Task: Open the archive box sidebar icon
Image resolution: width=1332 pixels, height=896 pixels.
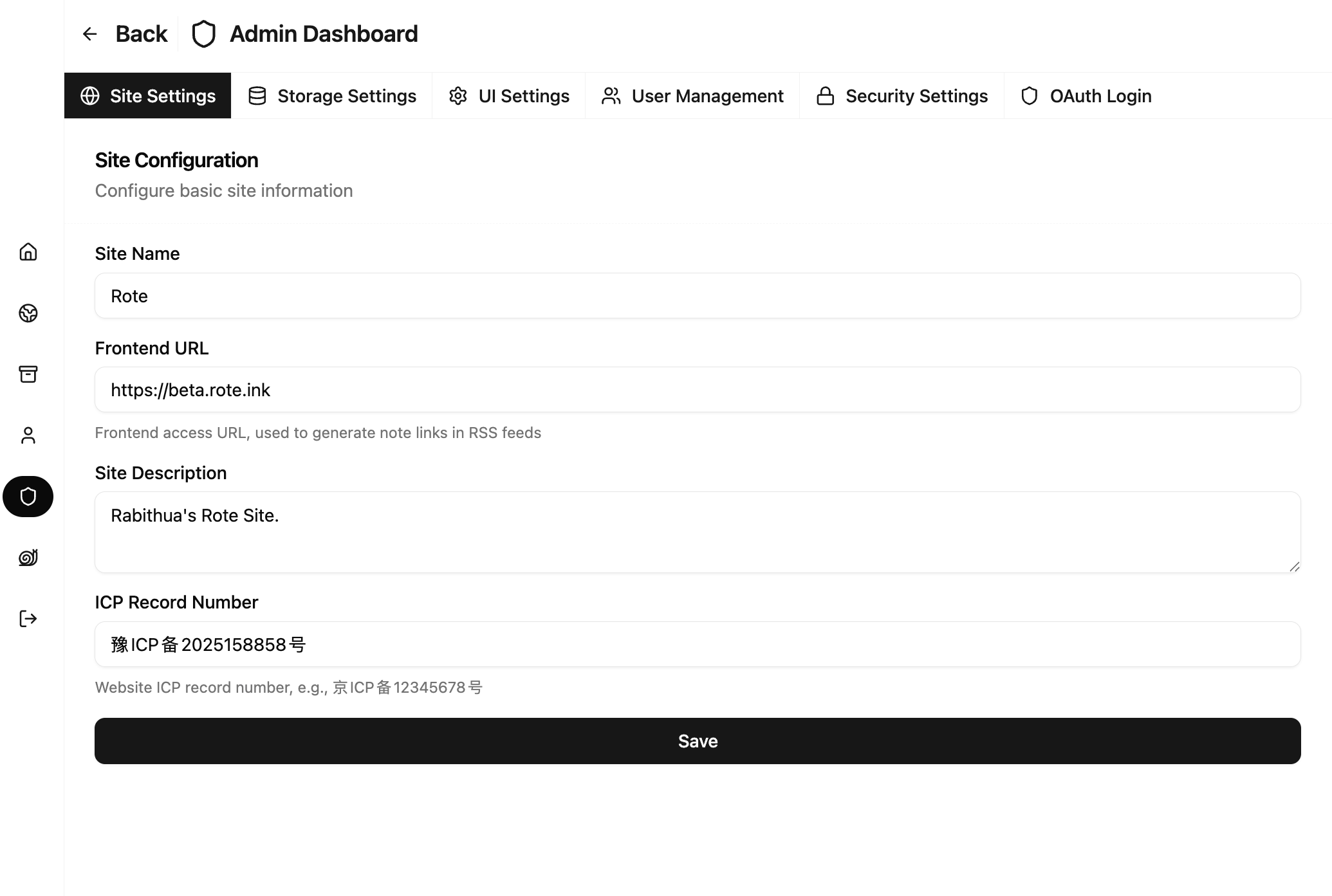Action: pos(28,374)
